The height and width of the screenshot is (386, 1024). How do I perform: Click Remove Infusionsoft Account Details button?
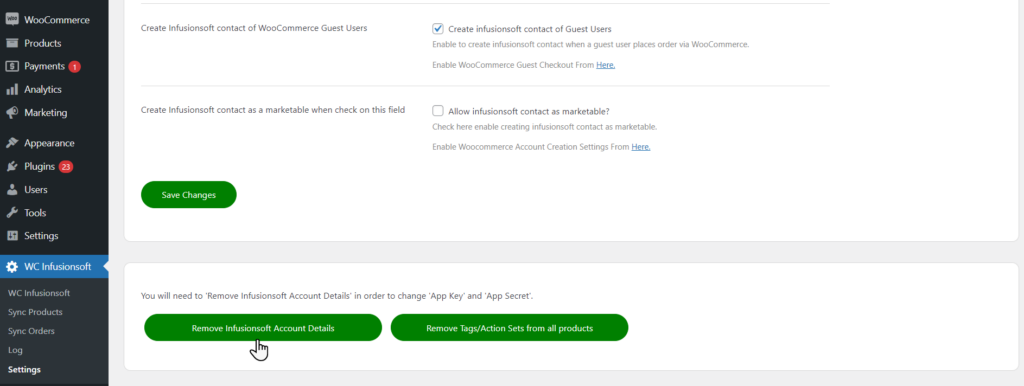tap(263, 328)
